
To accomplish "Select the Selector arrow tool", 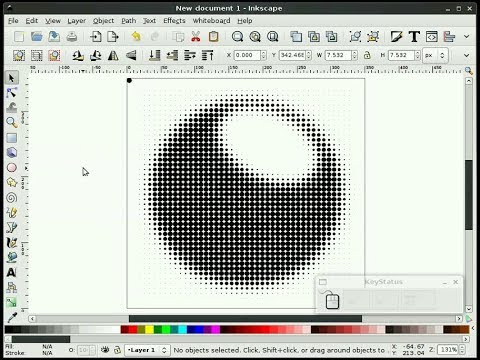I will [x=12, y=78].
